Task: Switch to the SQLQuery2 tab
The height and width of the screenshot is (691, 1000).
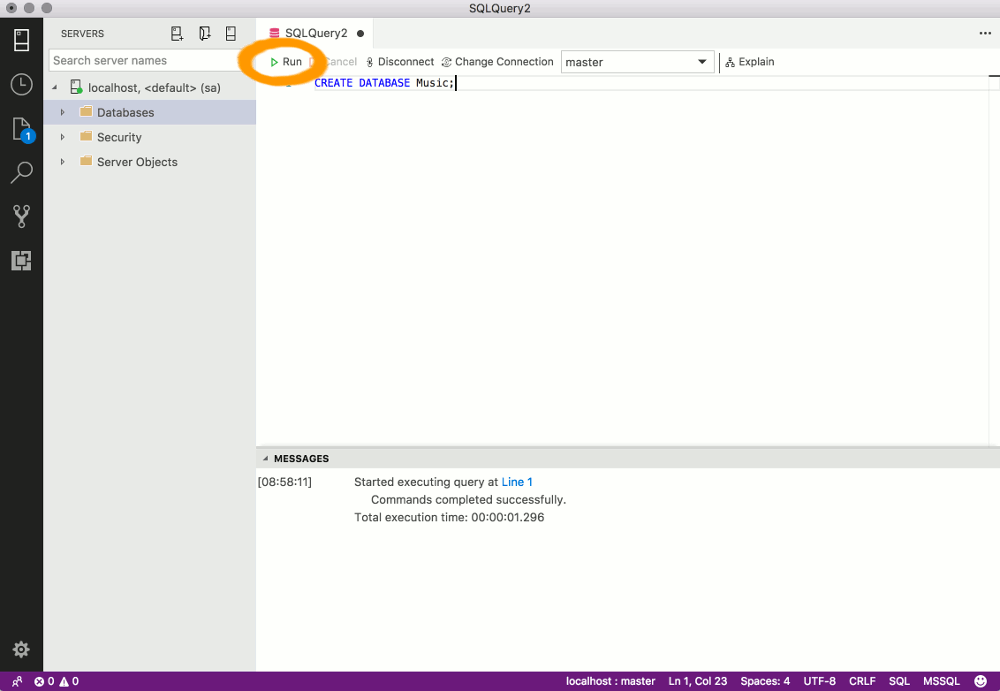Action: 316,33
